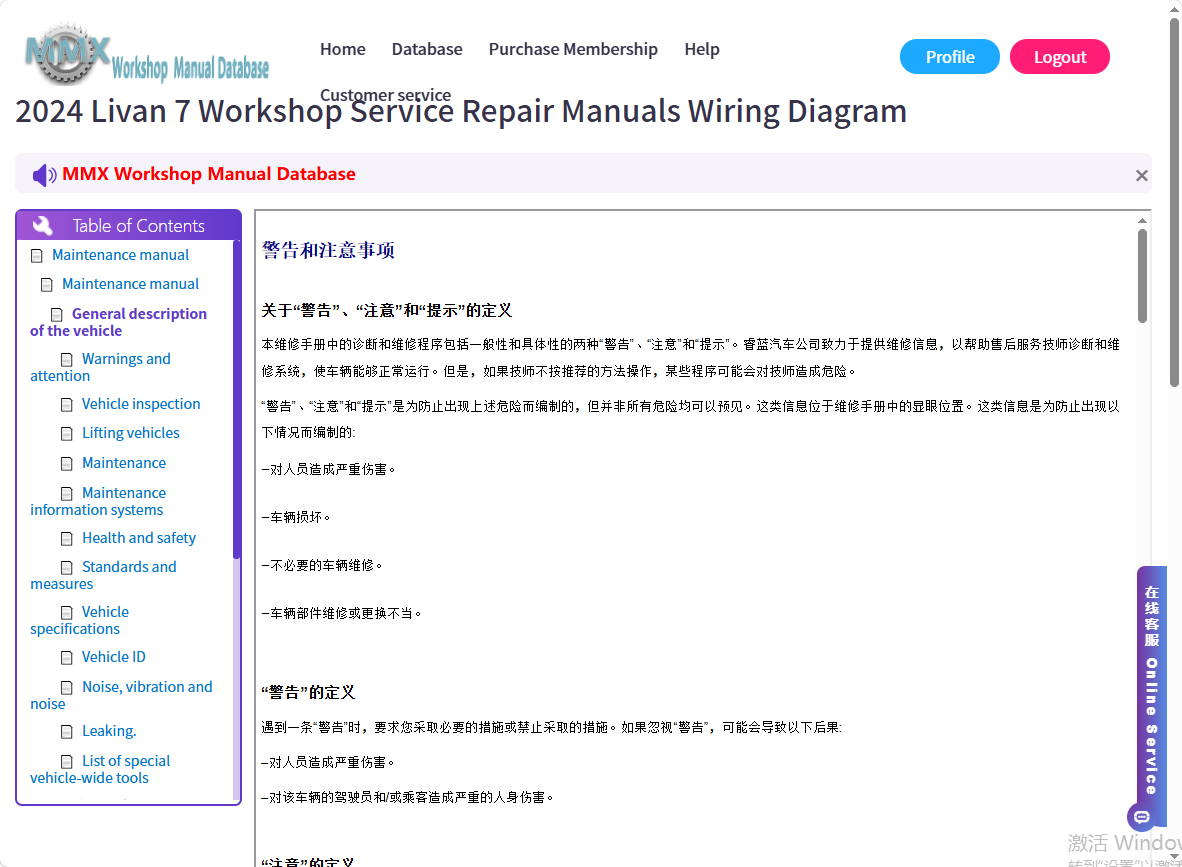Viewport: 1182px width, 867px height.
Task: Click the subheading “警告”的定义
Action: tap(308, 692)
